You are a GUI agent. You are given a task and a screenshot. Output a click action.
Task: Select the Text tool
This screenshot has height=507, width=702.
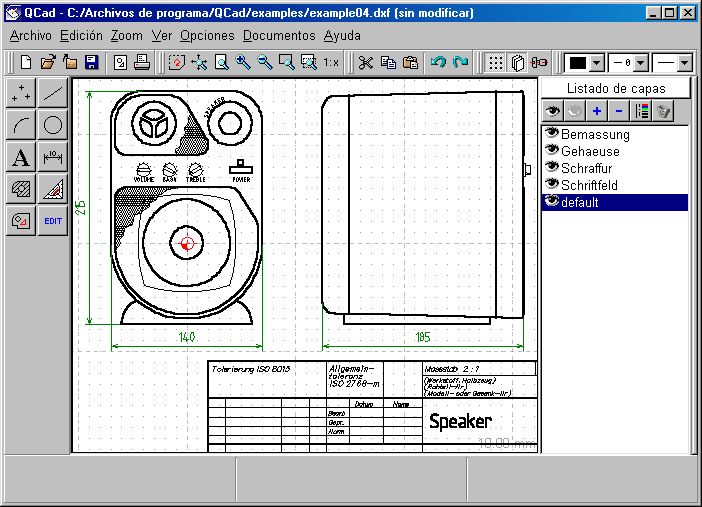tap(22, 157)
